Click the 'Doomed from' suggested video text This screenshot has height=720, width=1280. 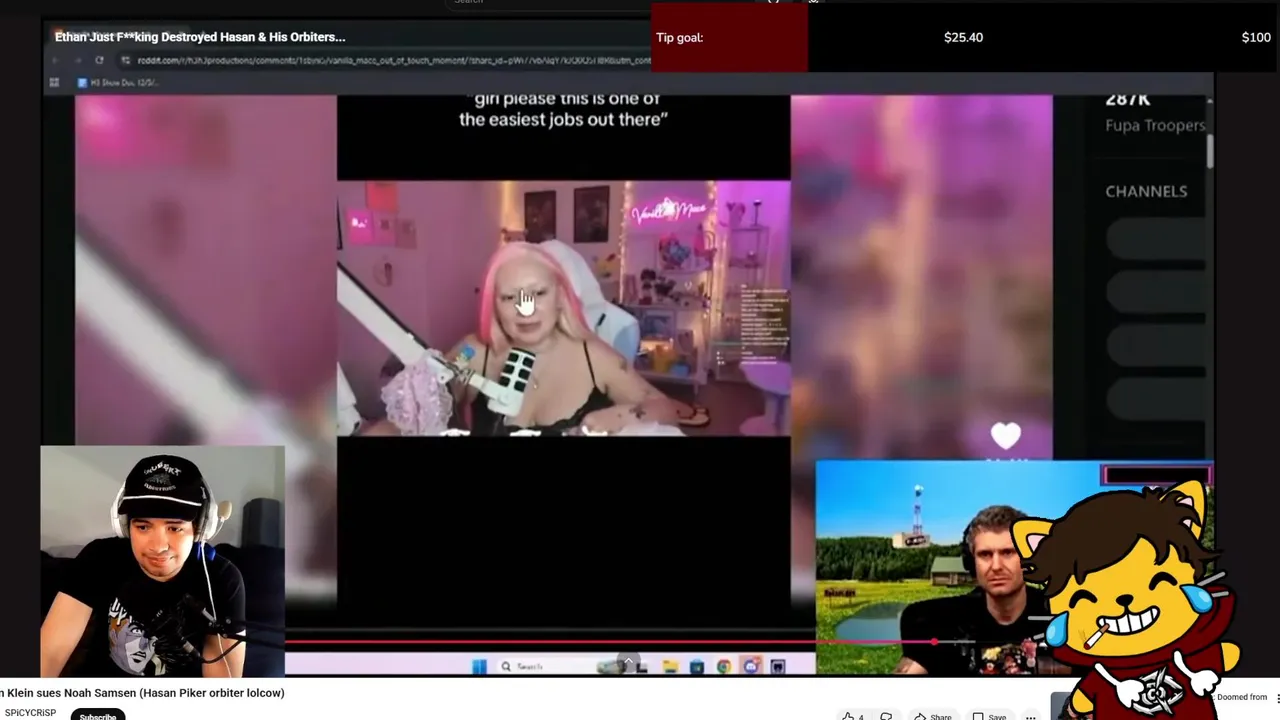click(x=1242, y=697)
